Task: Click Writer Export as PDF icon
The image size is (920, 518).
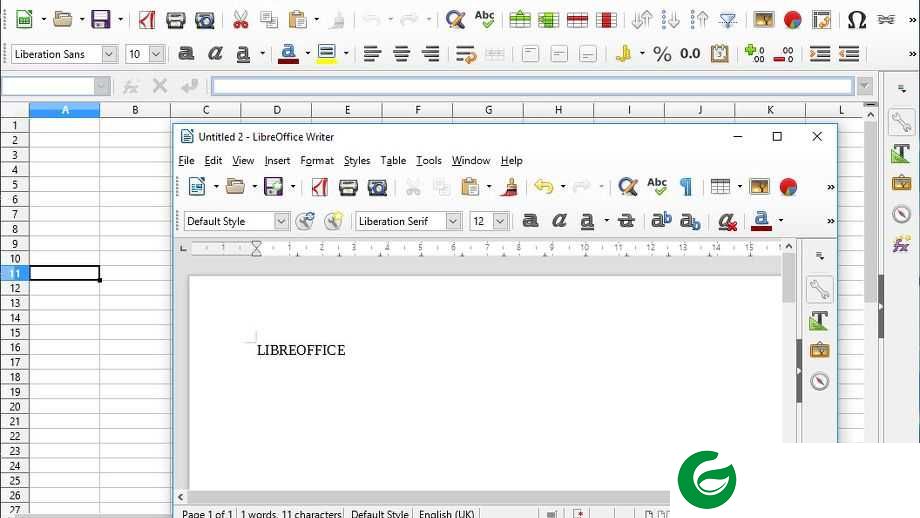Action: click(x=319, y=187)
